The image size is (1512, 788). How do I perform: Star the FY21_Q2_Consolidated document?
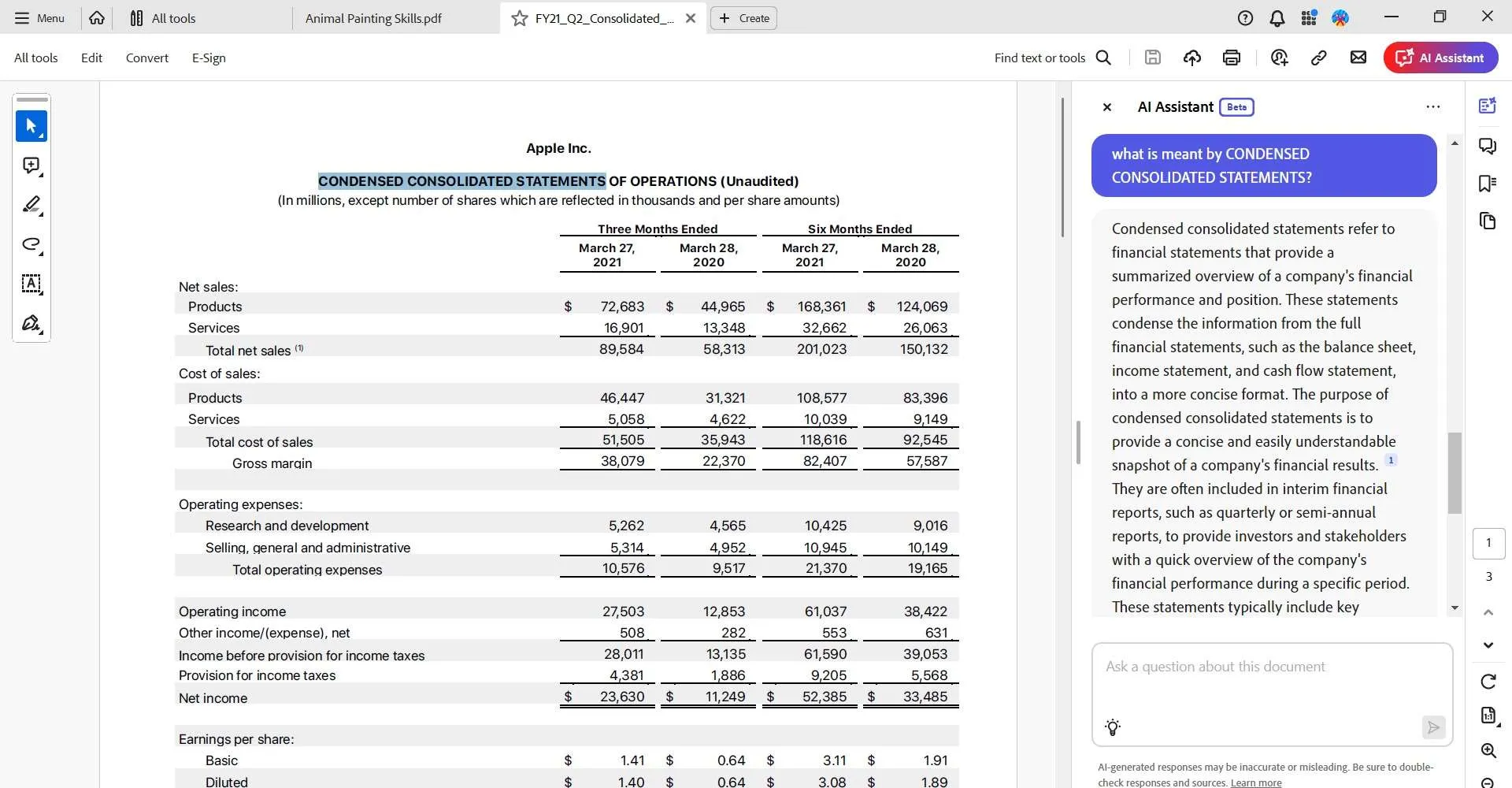pyautogui.click(x=520, y=18)
